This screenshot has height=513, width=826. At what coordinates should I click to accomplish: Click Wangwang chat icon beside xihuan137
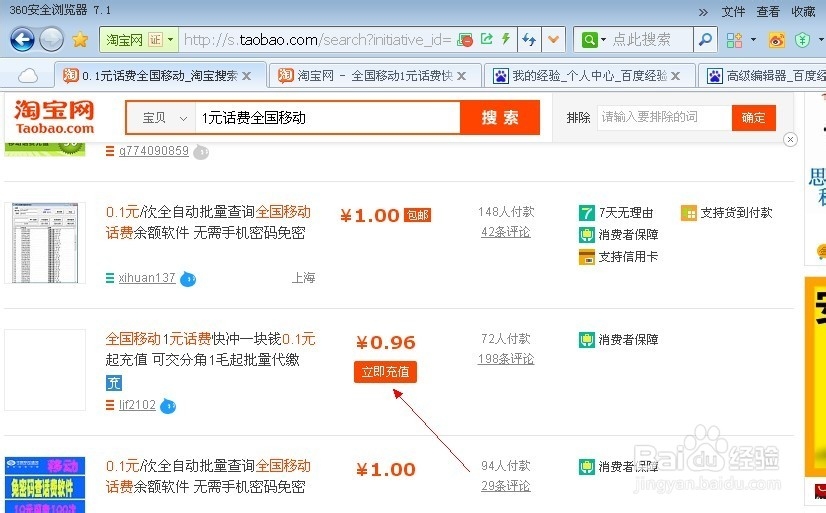point(188,279)
